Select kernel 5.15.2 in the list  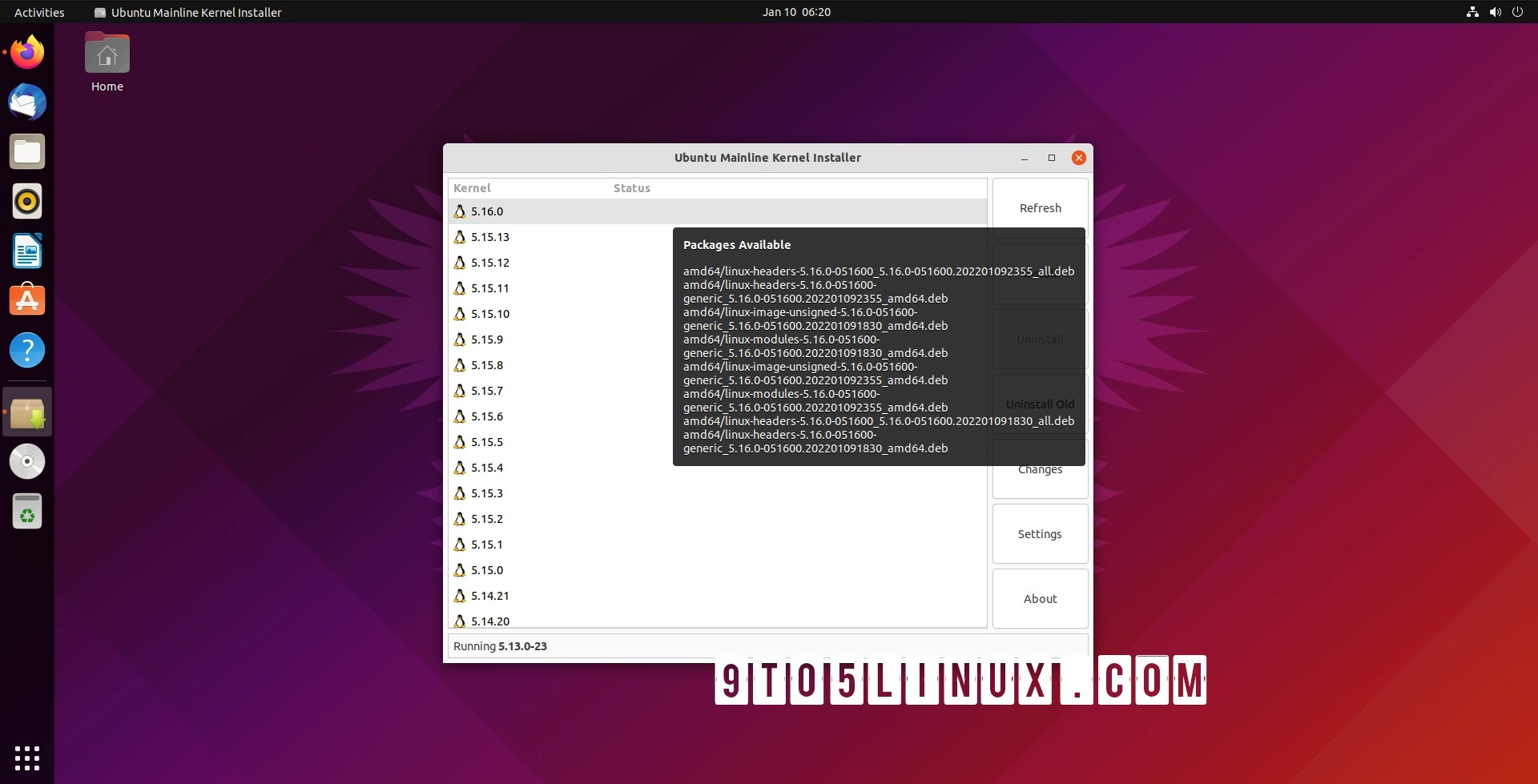(717, 519)
